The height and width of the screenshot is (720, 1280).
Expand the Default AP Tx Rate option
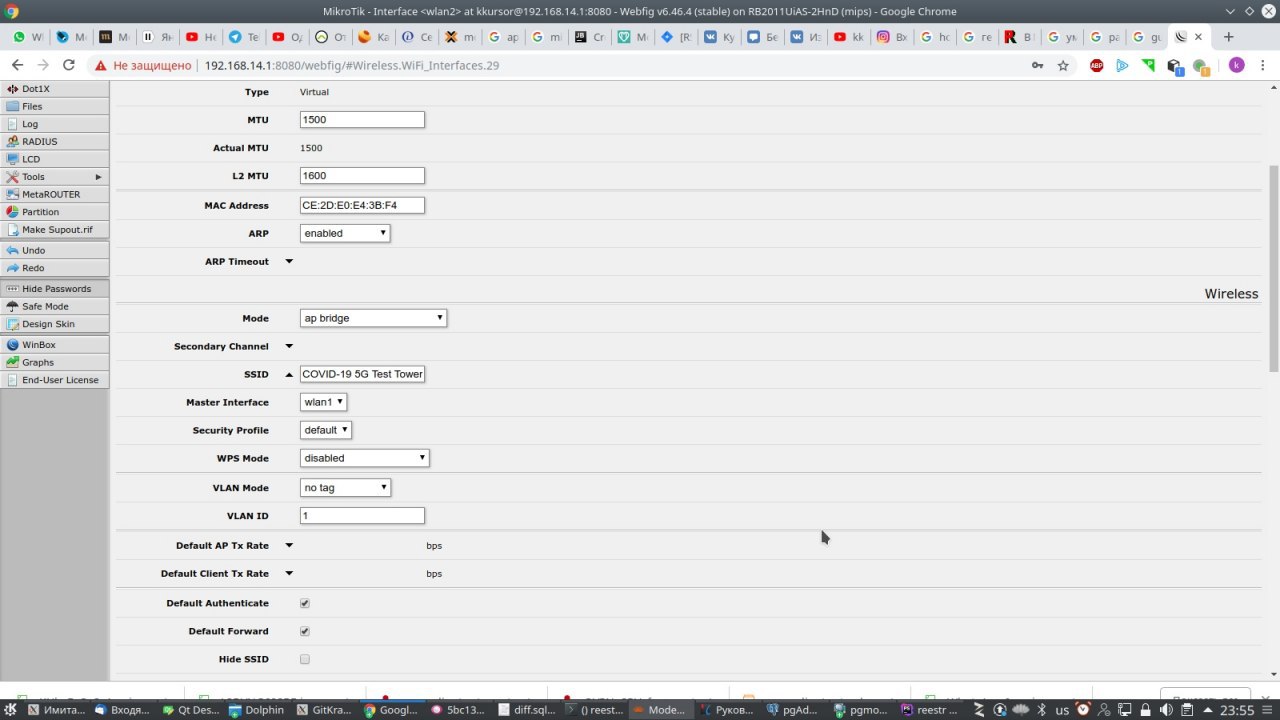pyautogui.click(x=289, y=546)
